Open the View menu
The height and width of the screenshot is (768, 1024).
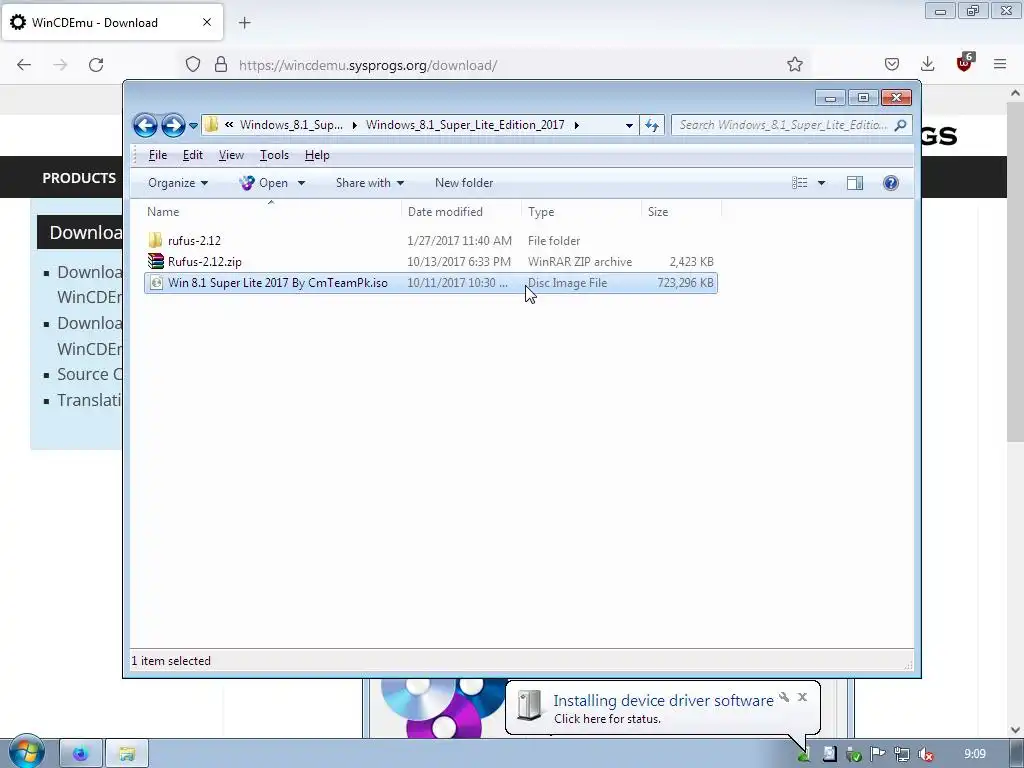click(231, 155)
